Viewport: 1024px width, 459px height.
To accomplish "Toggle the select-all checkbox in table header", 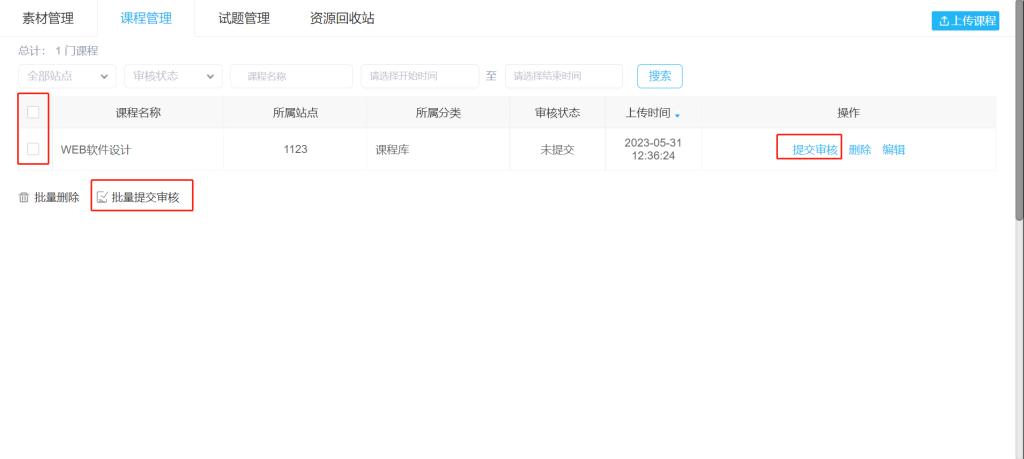I will click(33, 112).
